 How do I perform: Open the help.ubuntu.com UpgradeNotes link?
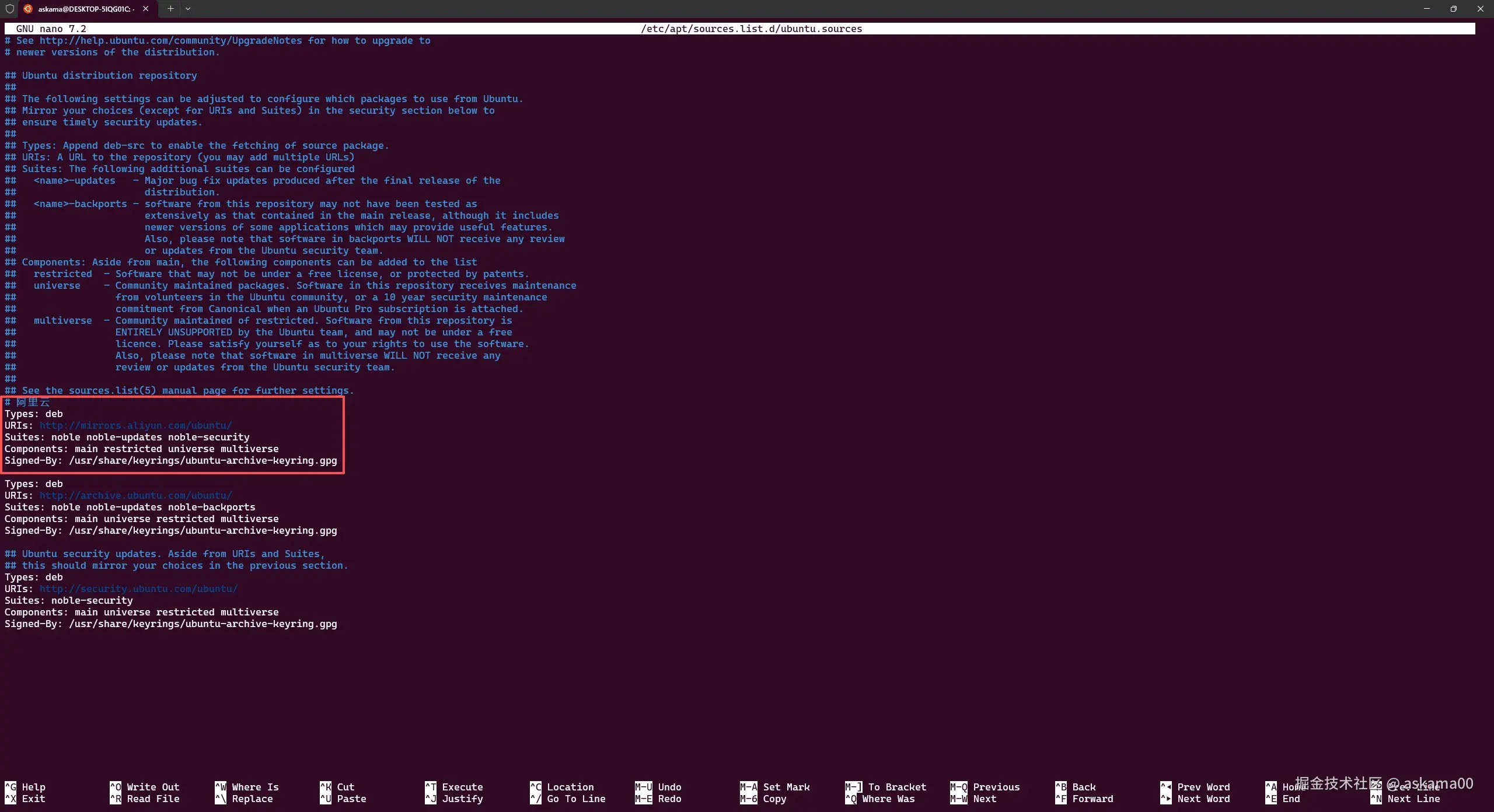(171, 41)
